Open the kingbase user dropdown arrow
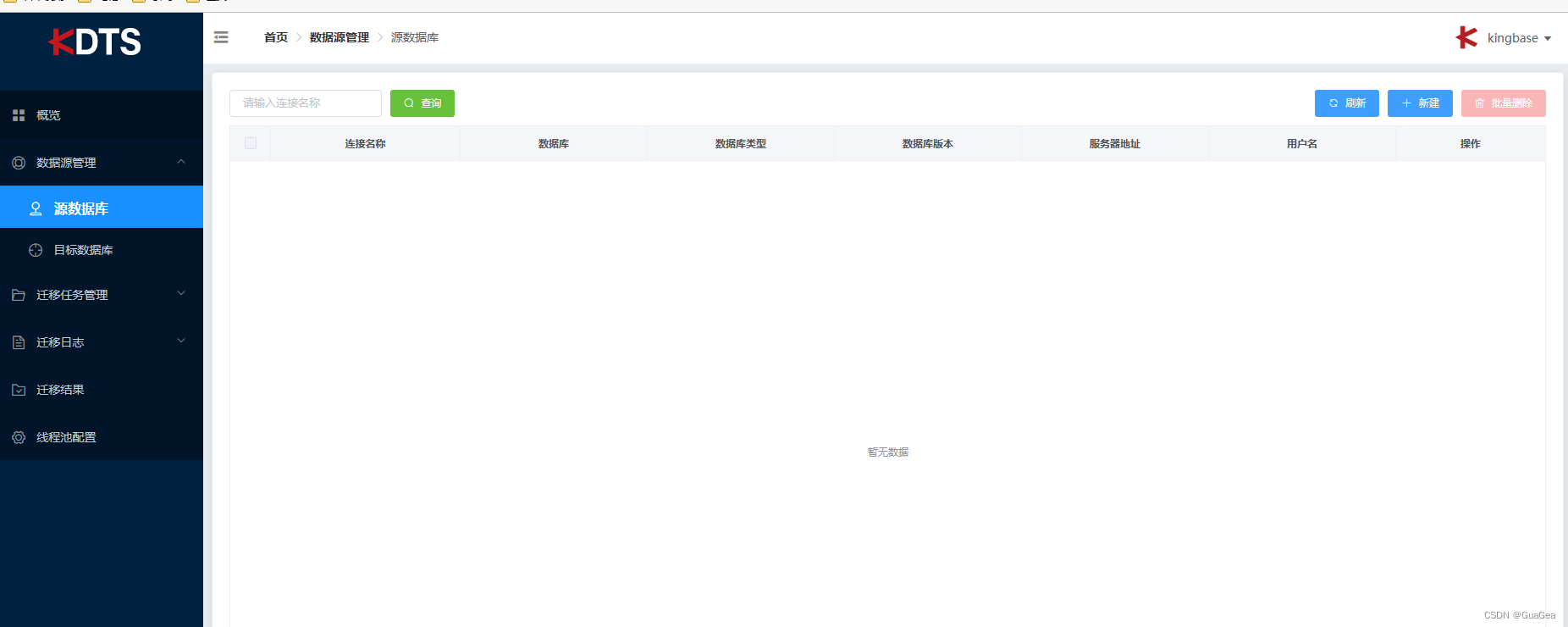 click(1548, 39)
